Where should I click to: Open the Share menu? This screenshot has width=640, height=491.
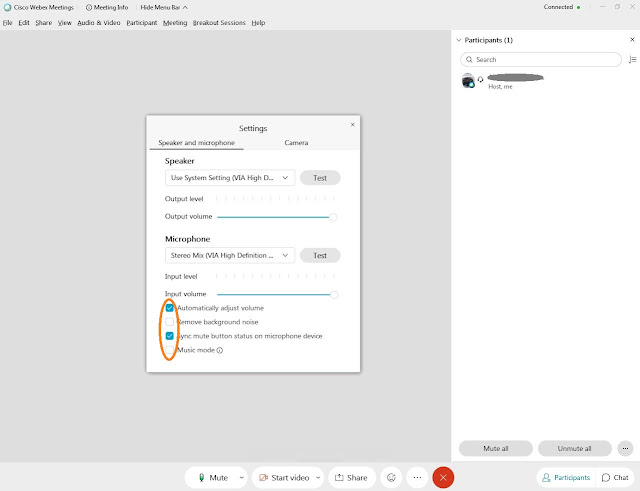pos(43,23)
